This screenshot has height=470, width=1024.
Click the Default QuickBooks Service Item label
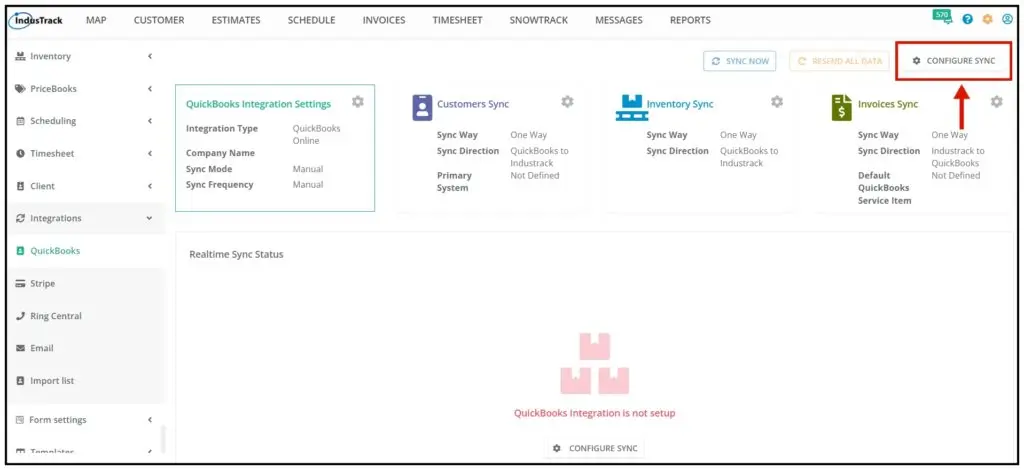[884, 188]
